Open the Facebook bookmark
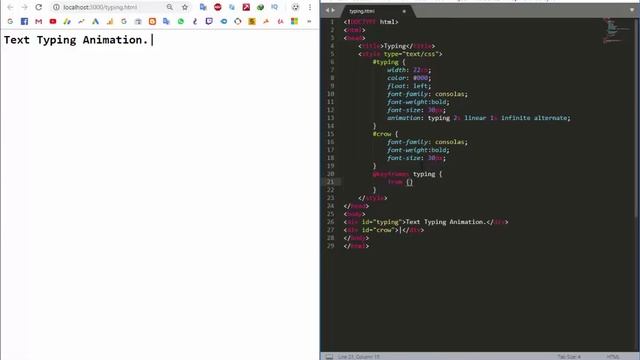Viewport: 640px width, 360px height. pos(24,21)
